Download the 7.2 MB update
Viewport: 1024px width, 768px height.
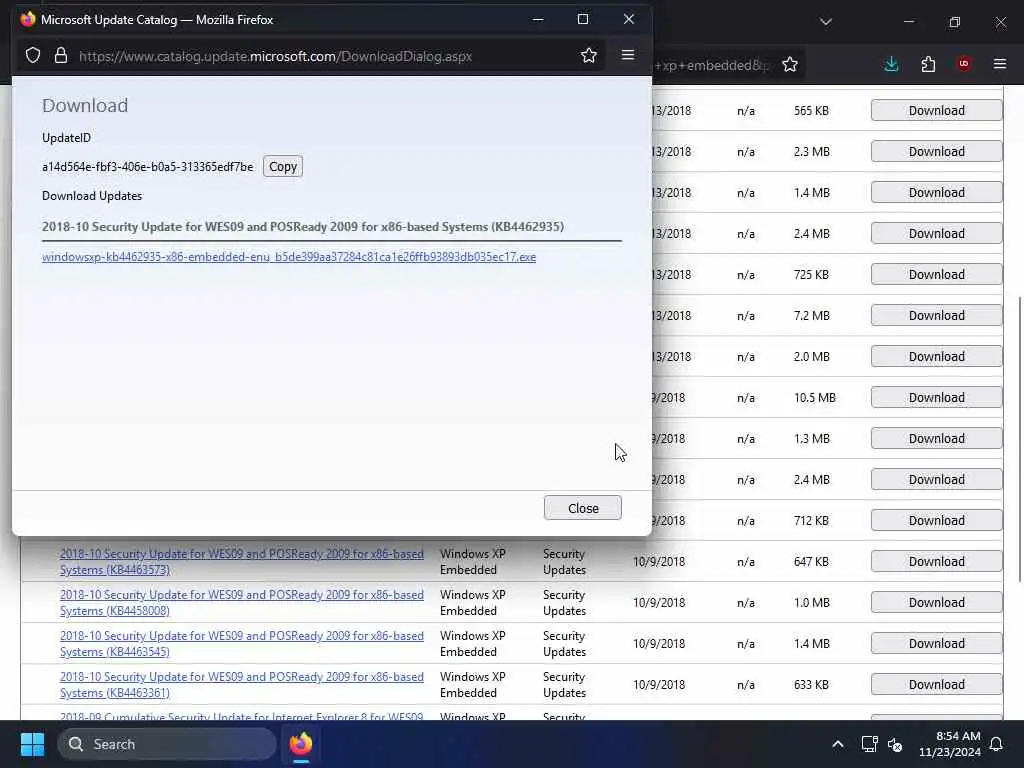[x=936, y=315]
